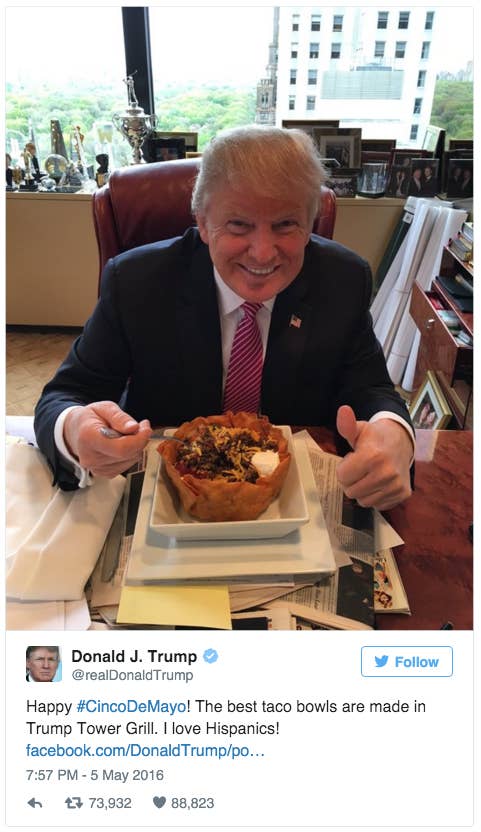The image size is (481, 832).
Task: Open the facebook.com/DonaldTrump link
Action: [x=145, y=751]
